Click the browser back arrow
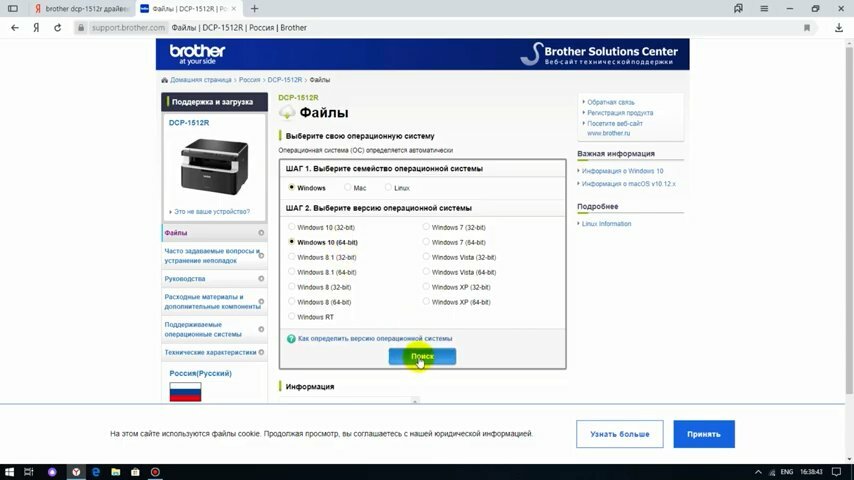Image resolution: width=854 pixels, height=480 pixels. [15, 28]
